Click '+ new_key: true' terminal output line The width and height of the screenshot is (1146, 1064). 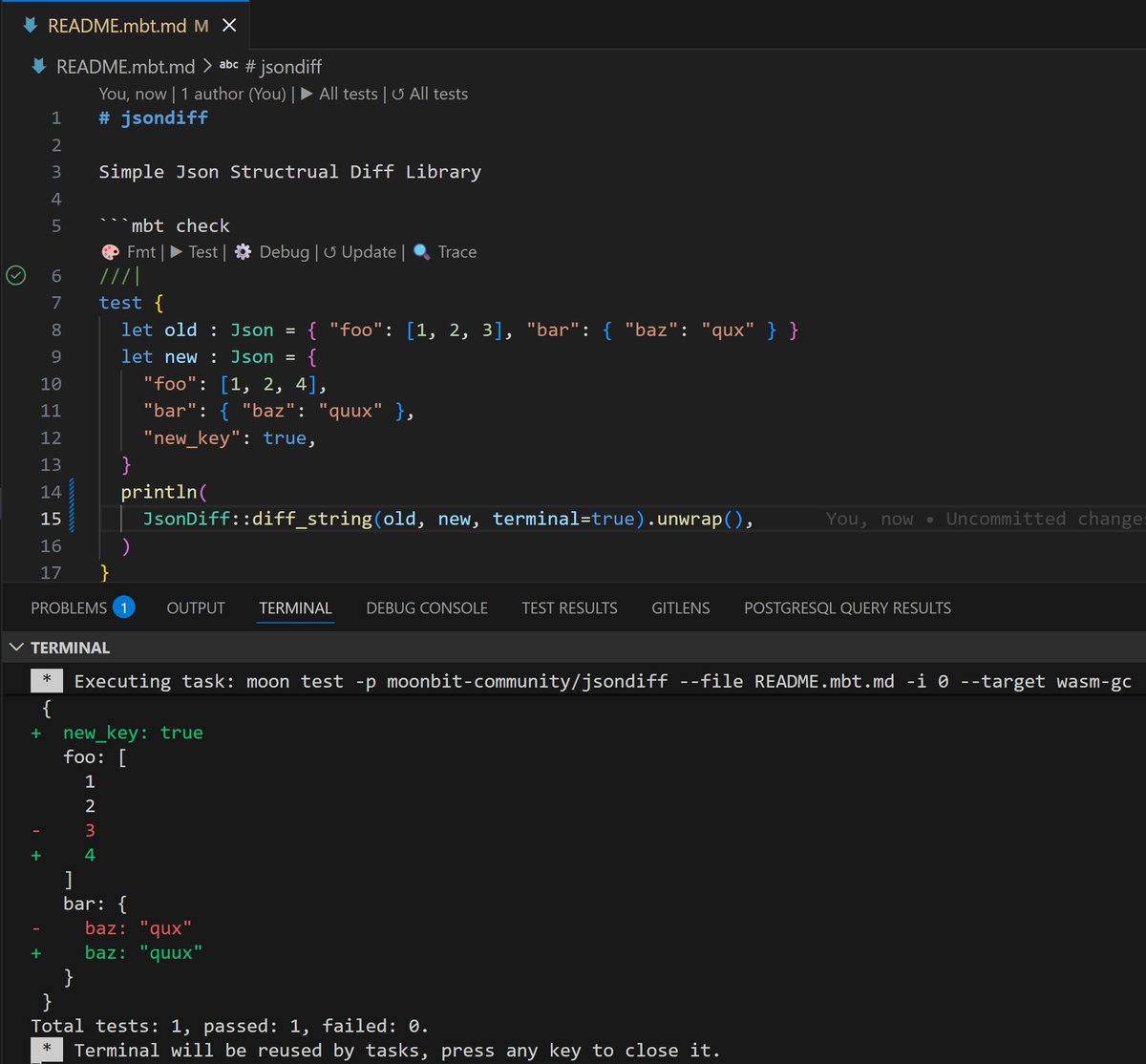(117, 733)
